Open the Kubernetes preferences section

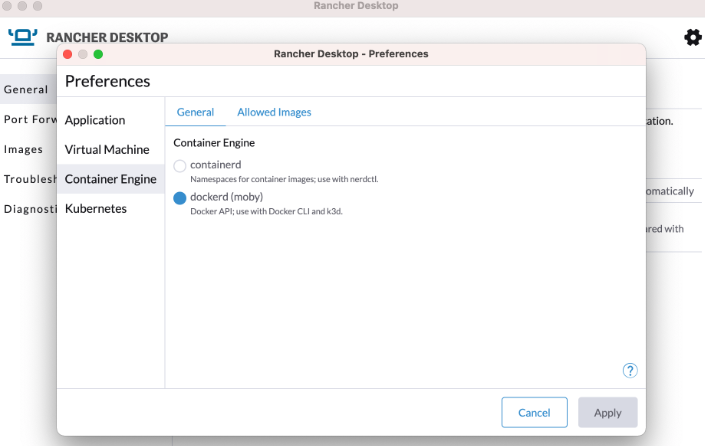tap(111, 209)
